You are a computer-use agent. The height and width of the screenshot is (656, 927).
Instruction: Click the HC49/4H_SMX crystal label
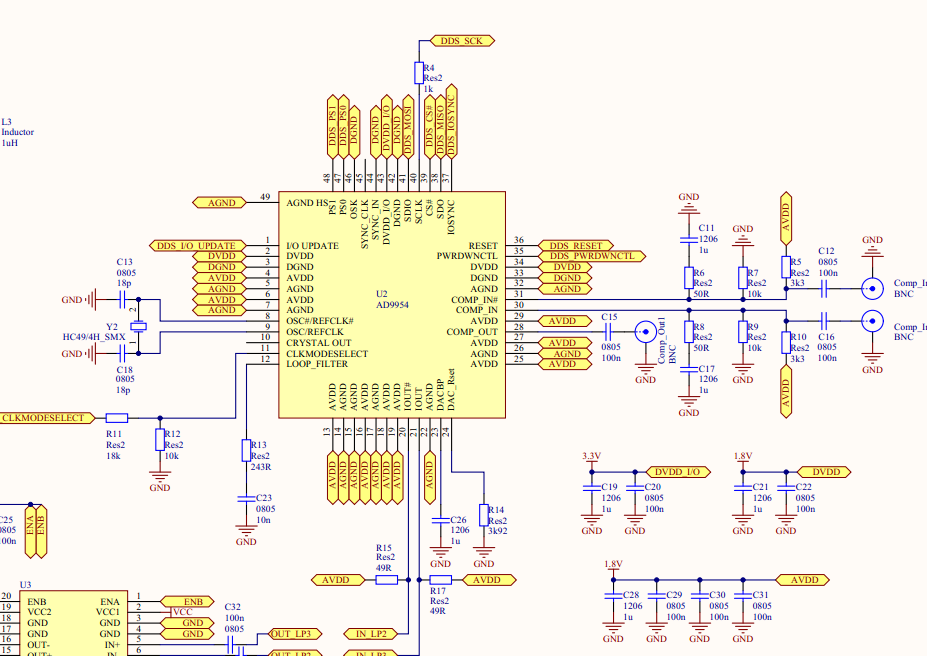[x=94, y=337]
